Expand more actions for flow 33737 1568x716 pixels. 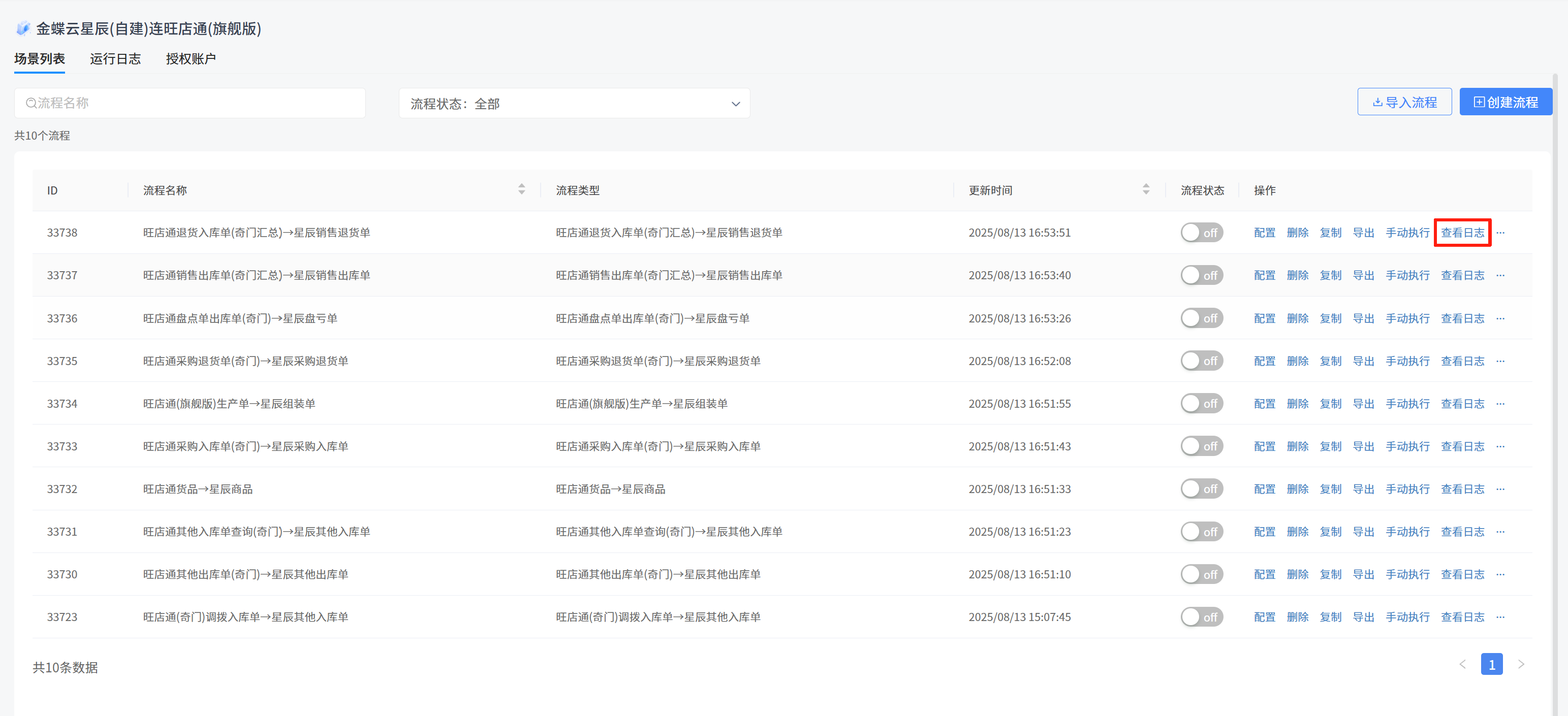point(1500,275)
